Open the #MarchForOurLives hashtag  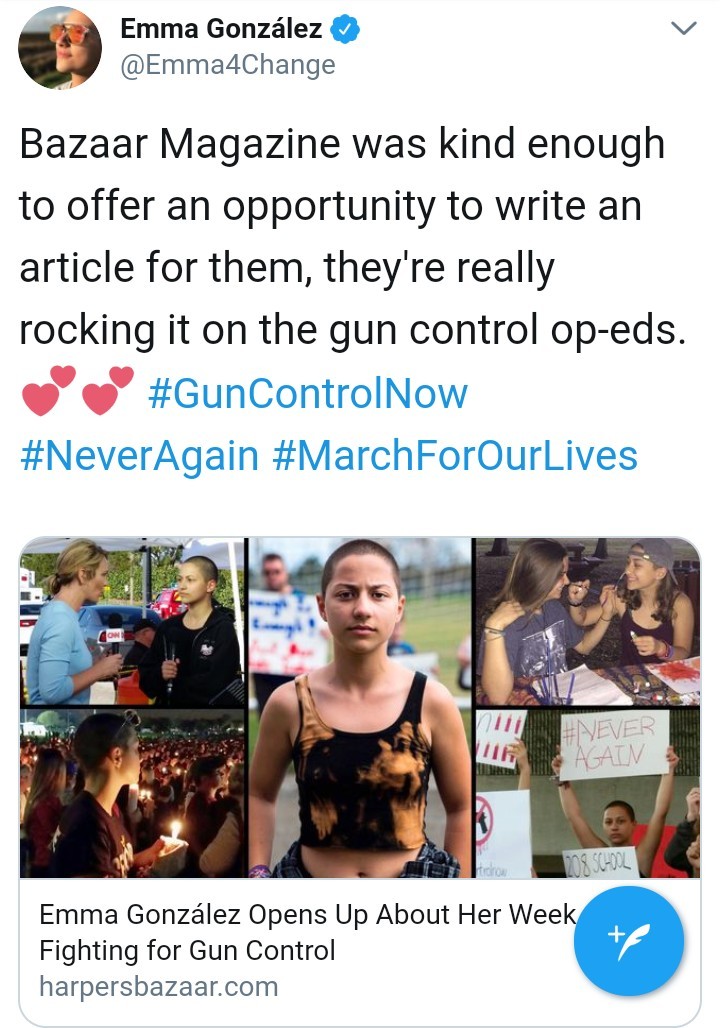coord(454,456)
